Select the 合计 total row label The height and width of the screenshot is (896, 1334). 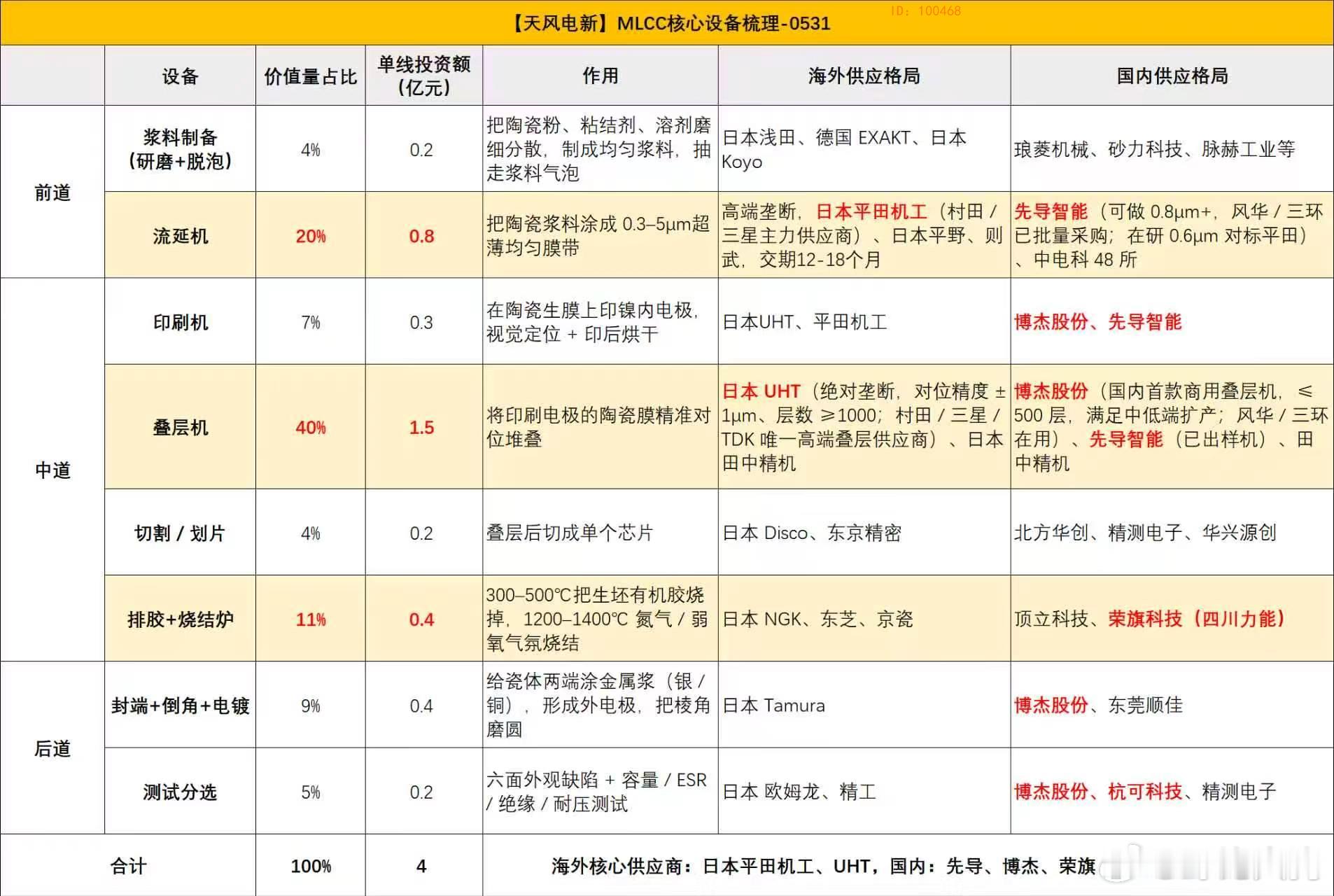click(128, 867)
